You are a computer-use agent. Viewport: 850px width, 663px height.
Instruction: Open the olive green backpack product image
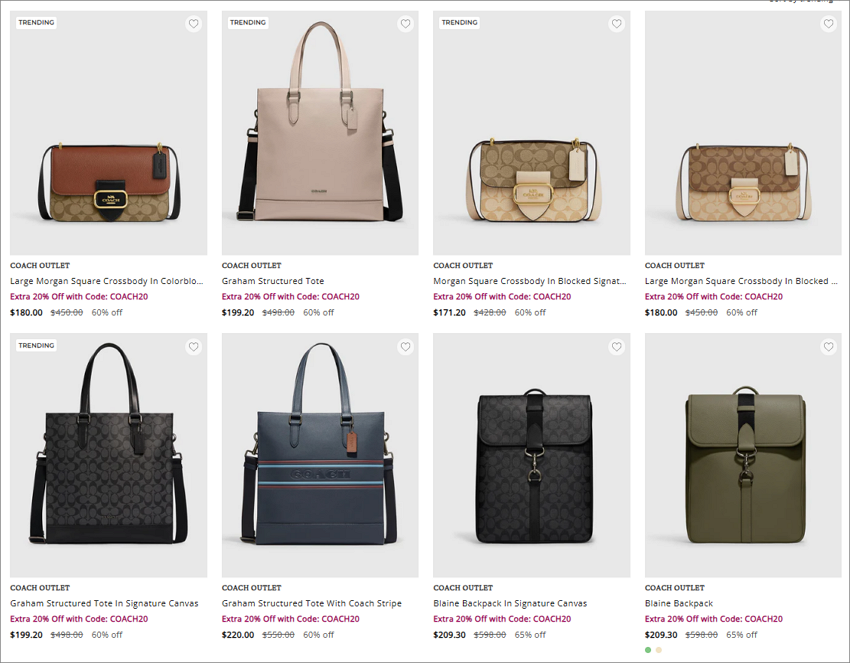743,455
